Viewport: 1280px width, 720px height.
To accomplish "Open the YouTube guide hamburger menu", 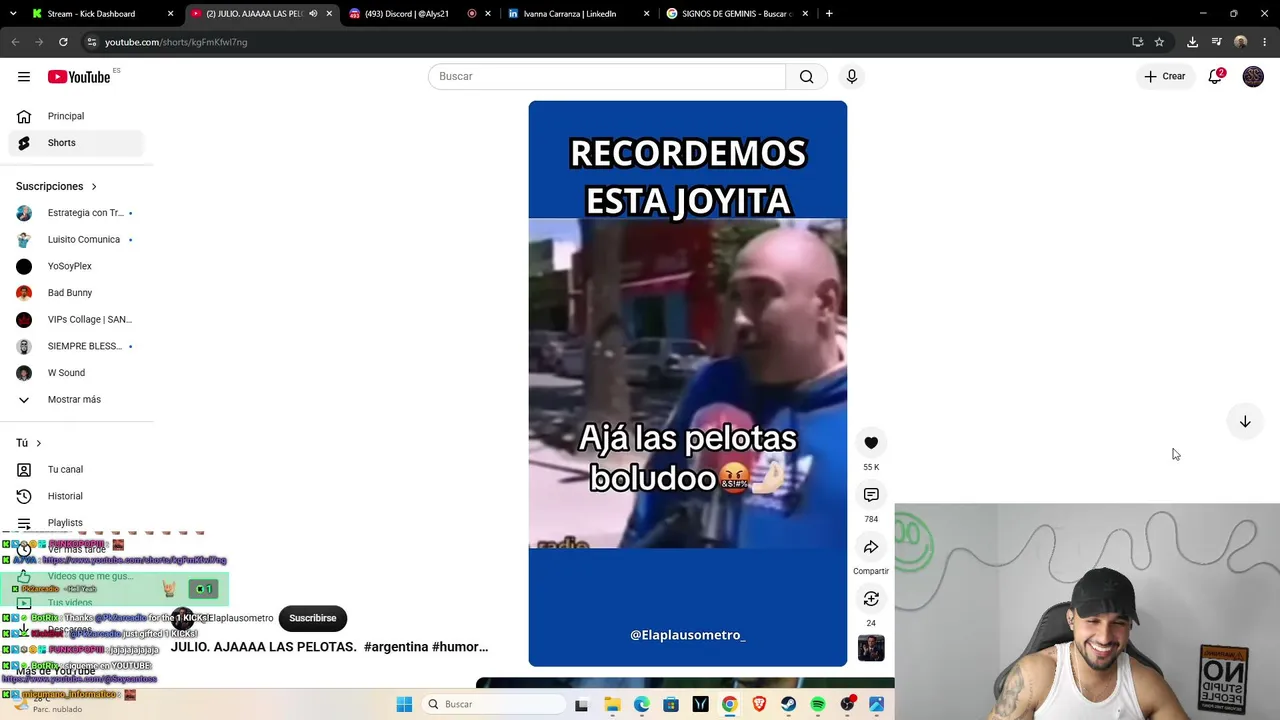I will (x=24, y=77).
